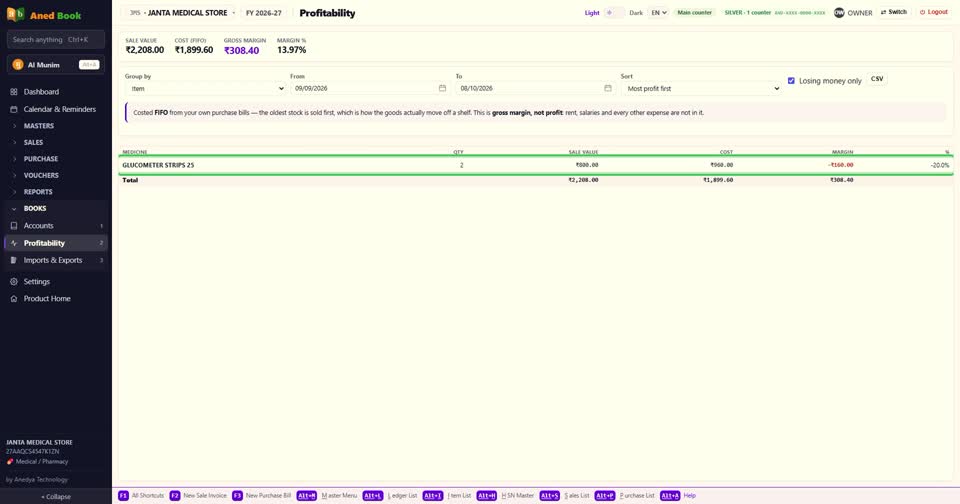Expand the VOUCHERS section

coord(41,175)
